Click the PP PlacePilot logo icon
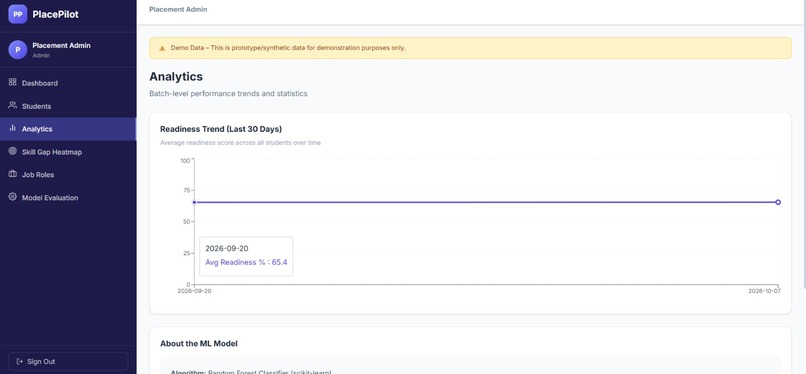This screenshot has width=806, height=374. 17,14
